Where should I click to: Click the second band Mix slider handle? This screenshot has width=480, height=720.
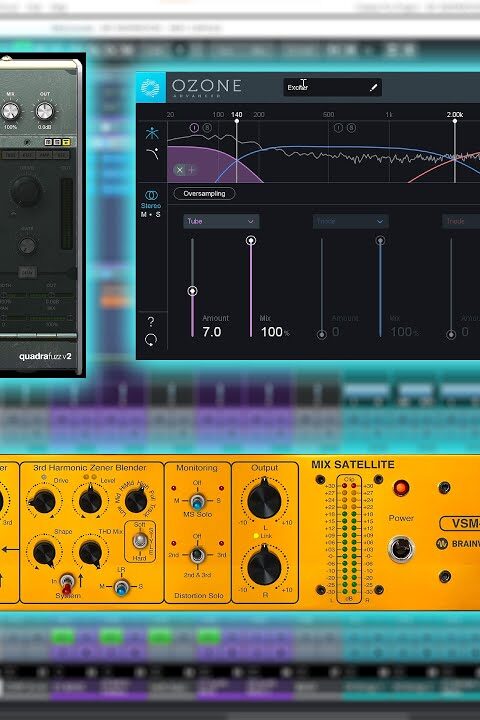click(x=380, y=240)
